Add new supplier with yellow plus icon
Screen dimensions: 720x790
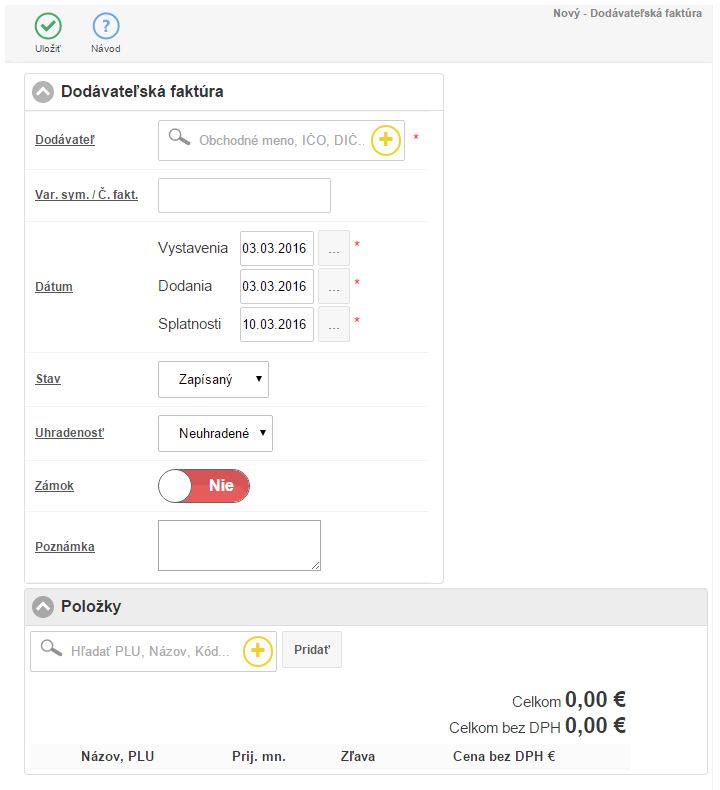tap(386, 141)
